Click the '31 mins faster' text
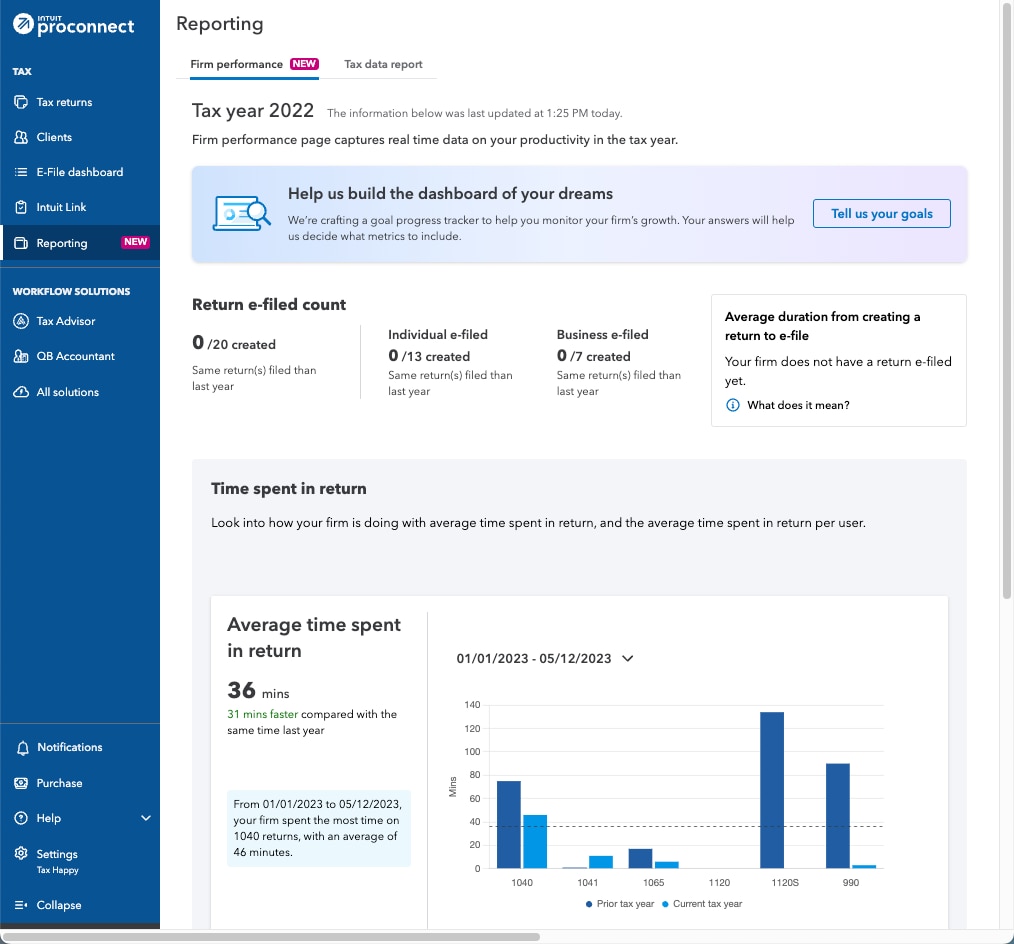This screenshot has height=944, width=1014. [x=262, y=714]
